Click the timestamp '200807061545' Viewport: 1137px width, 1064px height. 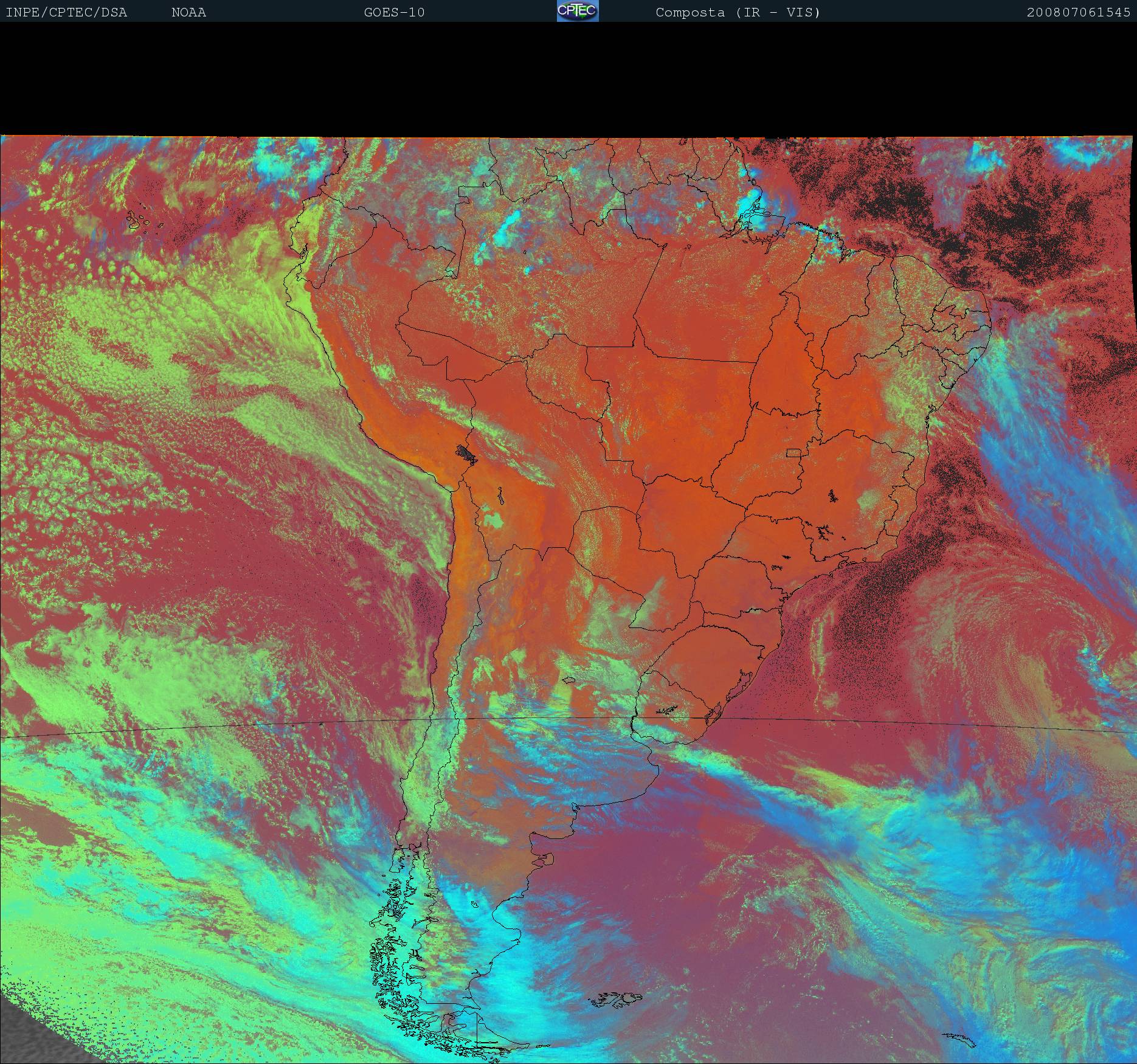pyautogui.click(x=1079, y=12)
